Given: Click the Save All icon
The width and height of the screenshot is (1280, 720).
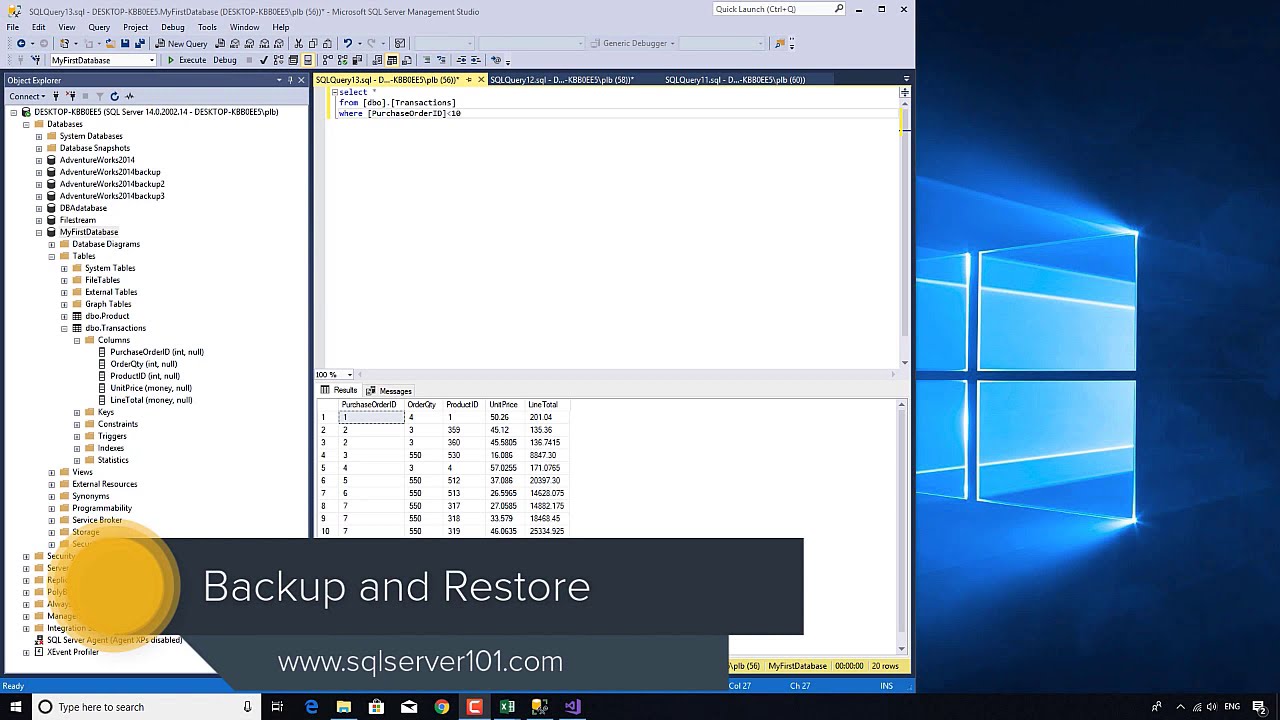Looking at the screenshot, I should [140, 43].
